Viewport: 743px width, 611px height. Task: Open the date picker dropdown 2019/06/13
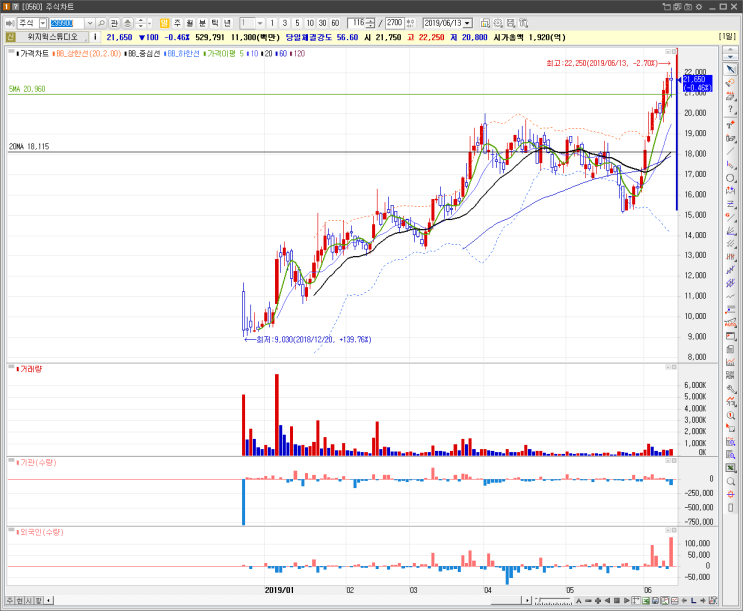click(x=468, y=23)
